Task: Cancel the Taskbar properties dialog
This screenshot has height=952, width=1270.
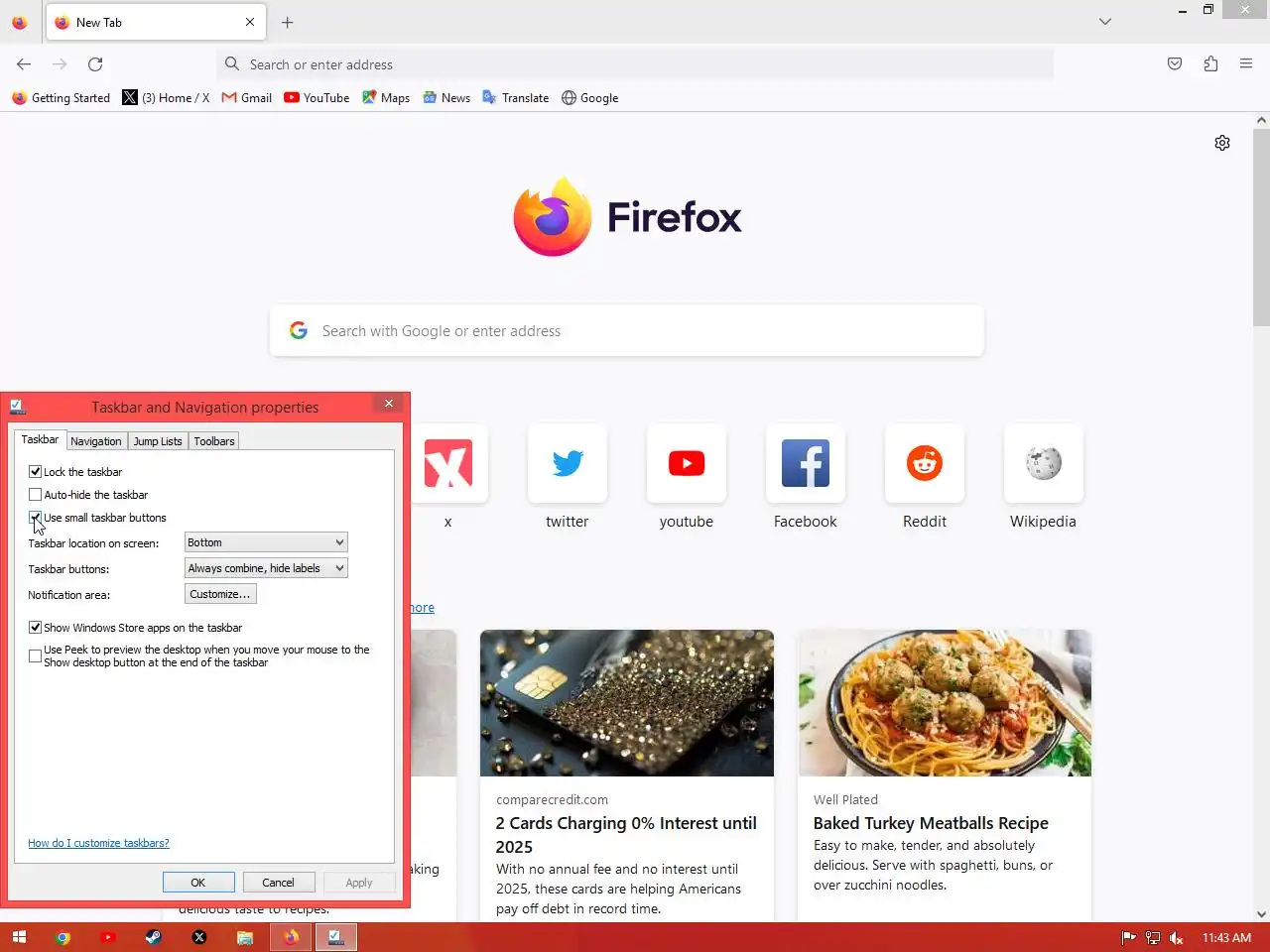Action: pos(279,883)
